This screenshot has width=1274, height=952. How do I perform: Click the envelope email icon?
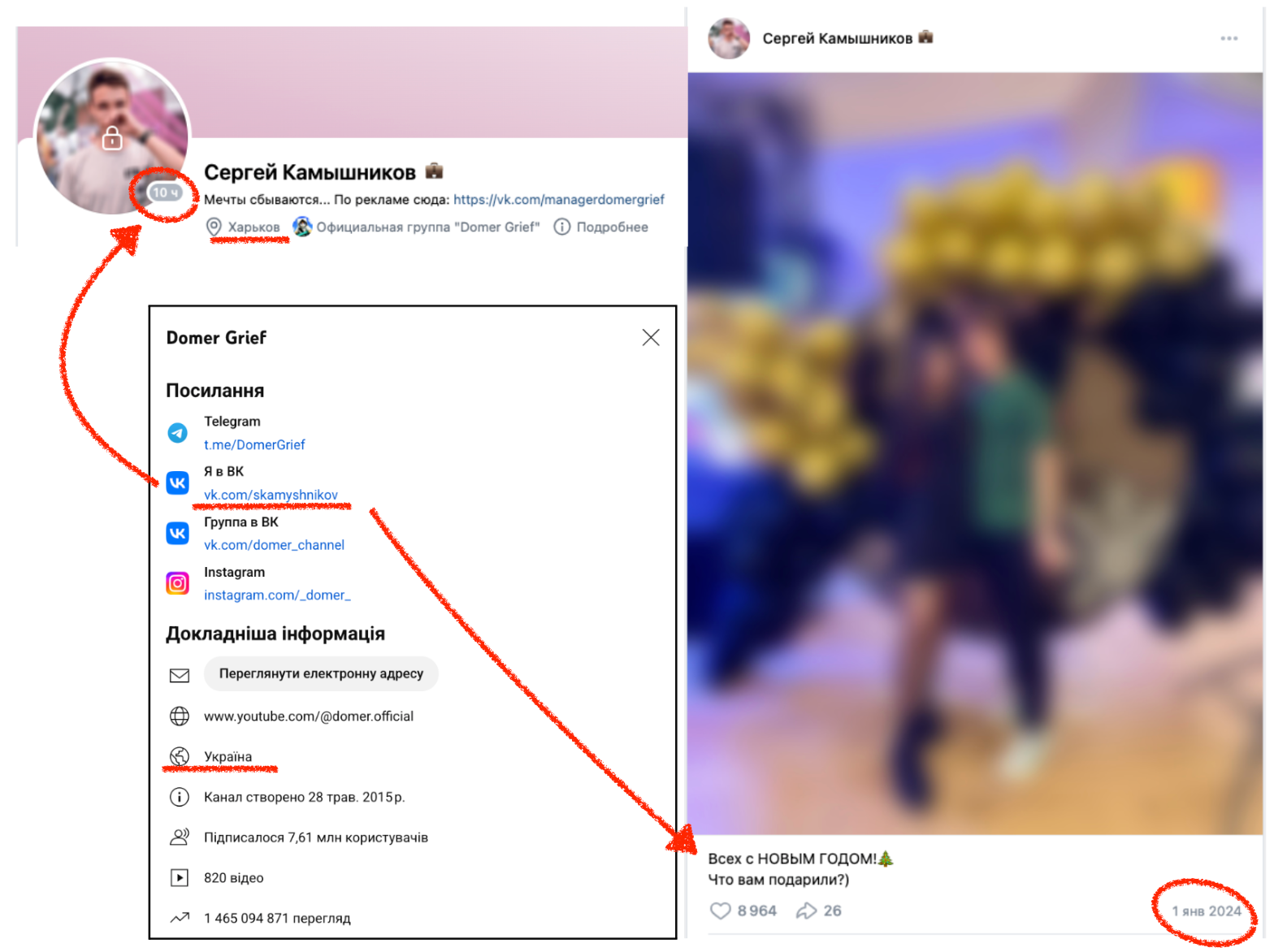(x=179, y=675)
